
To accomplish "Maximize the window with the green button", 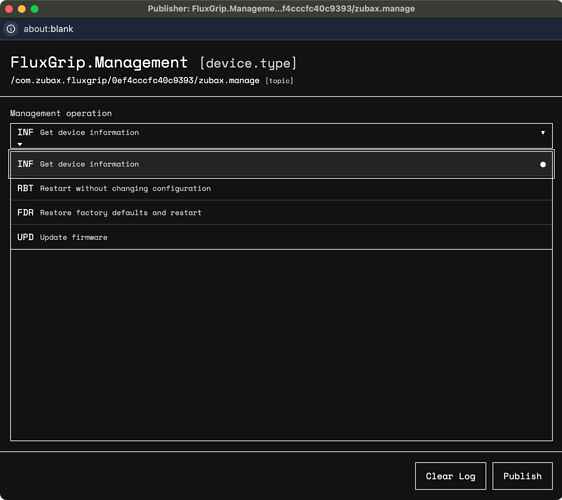I will 34,9.
